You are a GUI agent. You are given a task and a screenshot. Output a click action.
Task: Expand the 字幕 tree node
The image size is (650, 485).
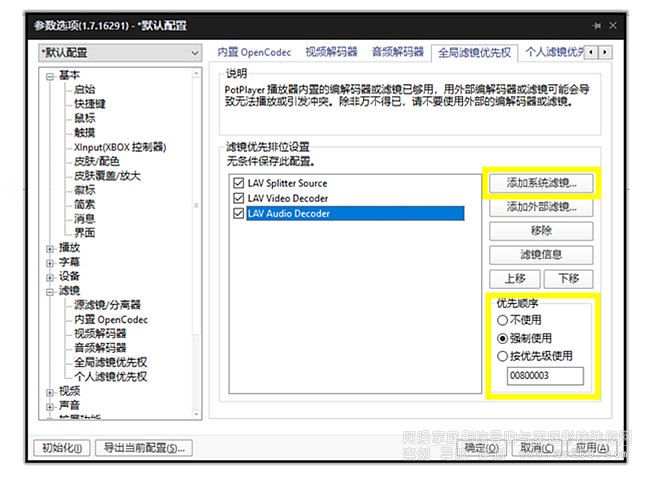50,262
